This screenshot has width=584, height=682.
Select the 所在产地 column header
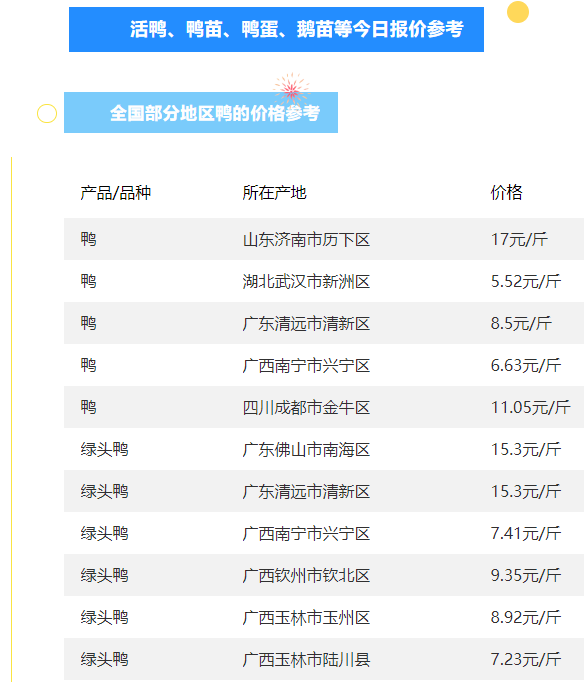coord(274,193)
